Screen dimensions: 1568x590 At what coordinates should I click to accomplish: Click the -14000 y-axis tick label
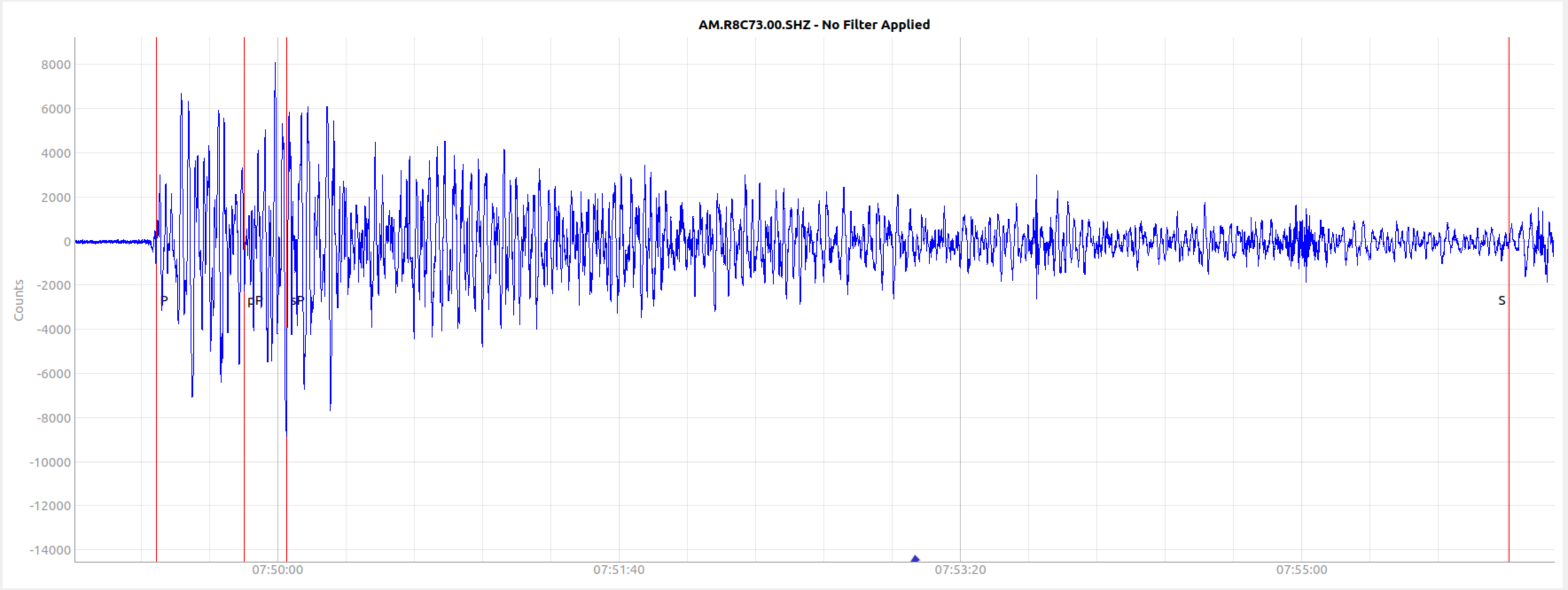tap(50, 551)
